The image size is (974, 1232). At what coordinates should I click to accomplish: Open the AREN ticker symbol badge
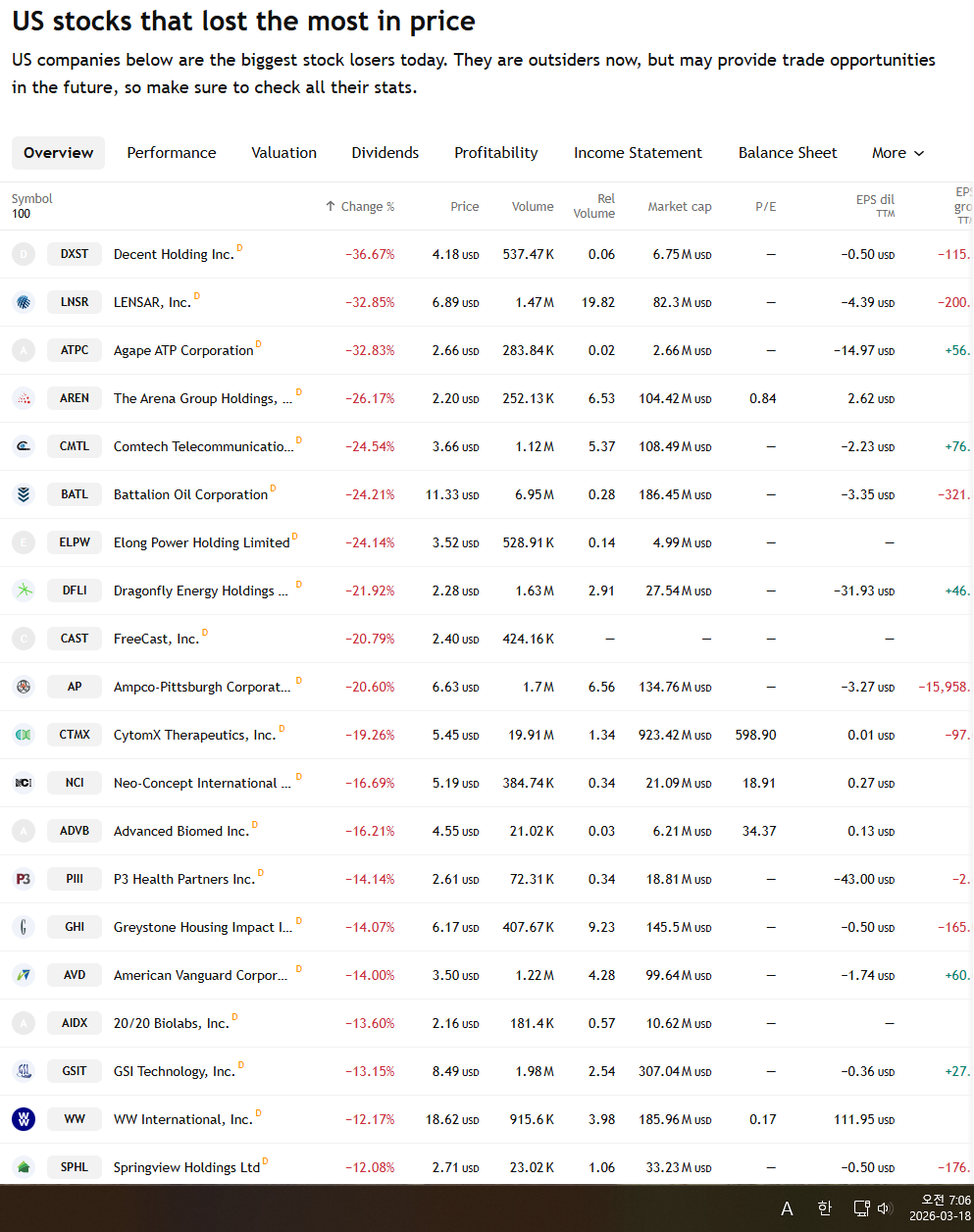[x=75, y=398]
